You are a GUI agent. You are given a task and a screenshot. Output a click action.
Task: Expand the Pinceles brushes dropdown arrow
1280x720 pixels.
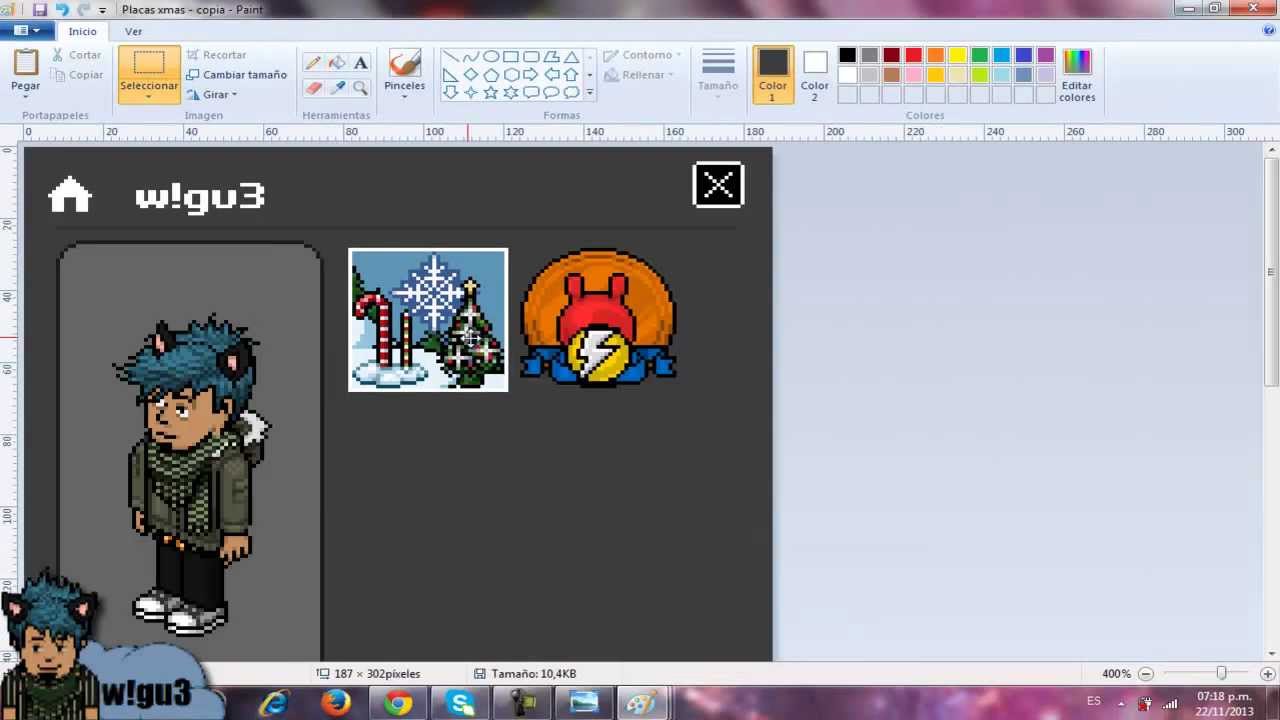coord(404,97)
